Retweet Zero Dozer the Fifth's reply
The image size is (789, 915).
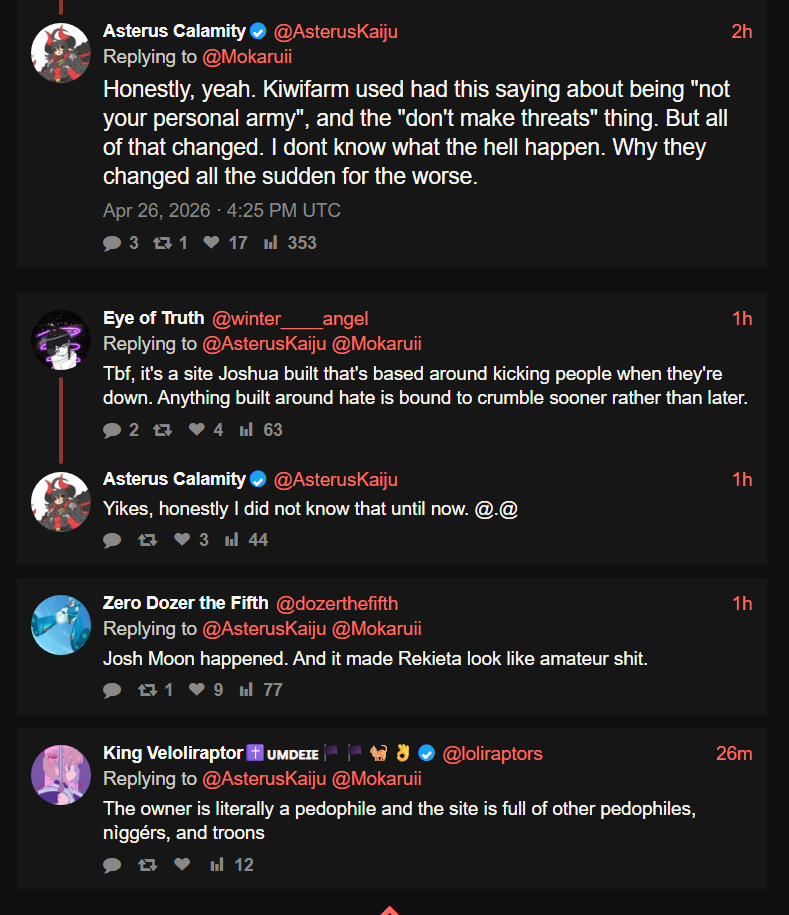[148, 690]
